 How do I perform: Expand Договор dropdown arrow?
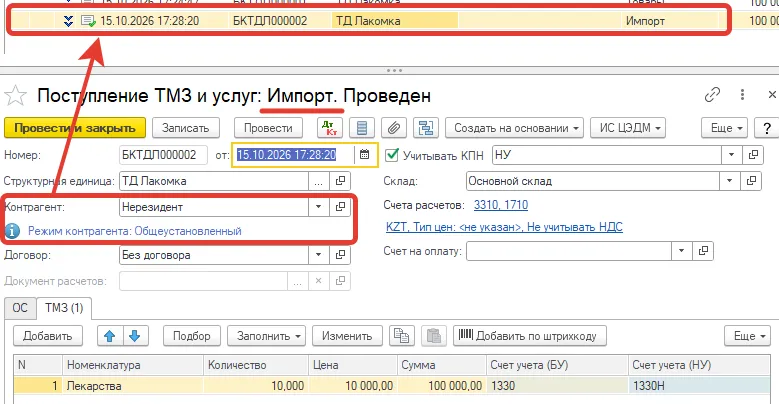319,255
